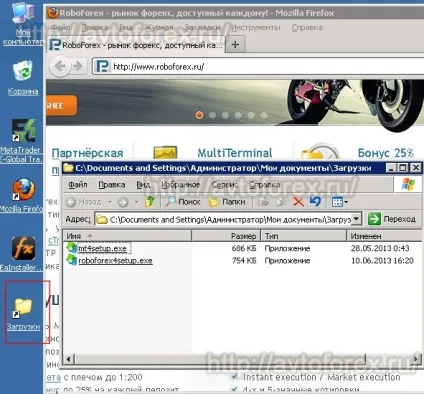Open Firefox Инструменты menu
This screenshot has width=424, height=394.
255,27
